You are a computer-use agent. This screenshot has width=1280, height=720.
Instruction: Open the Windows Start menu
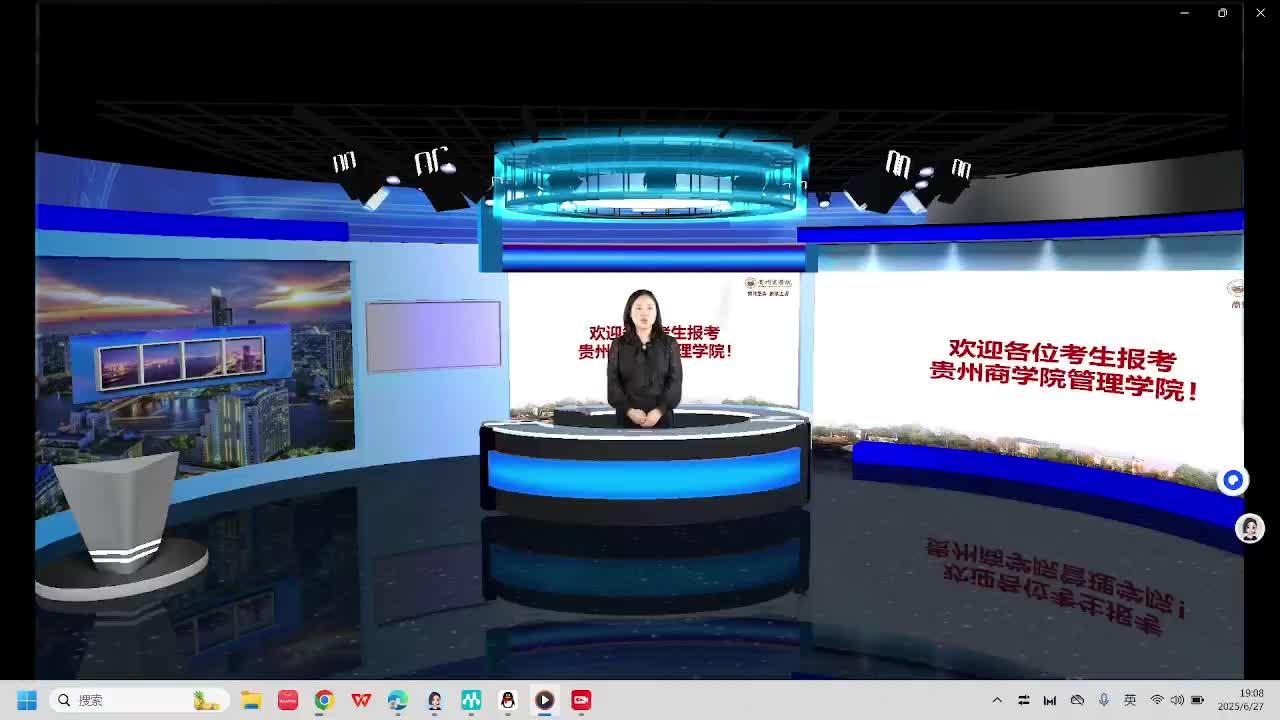27,700
